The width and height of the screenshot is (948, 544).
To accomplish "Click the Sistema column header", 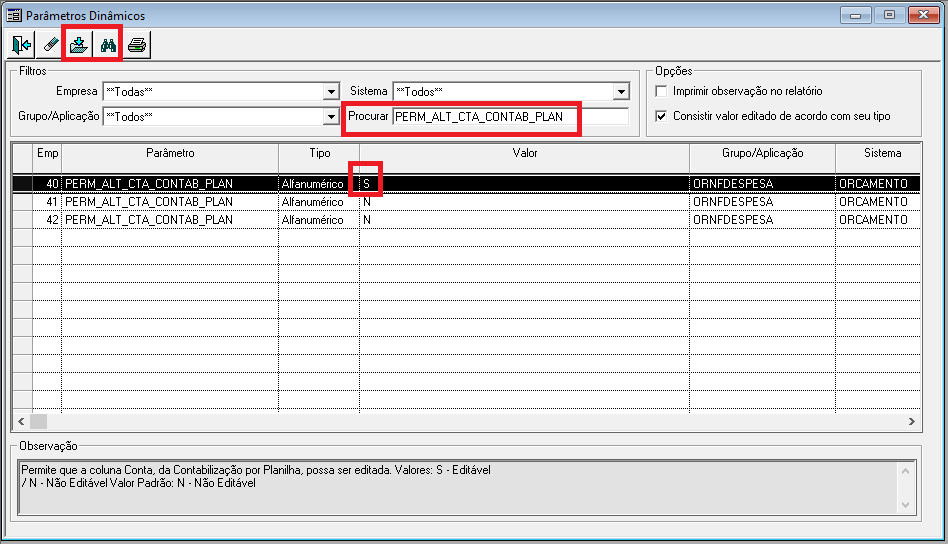I will click(x=878, y=159).
